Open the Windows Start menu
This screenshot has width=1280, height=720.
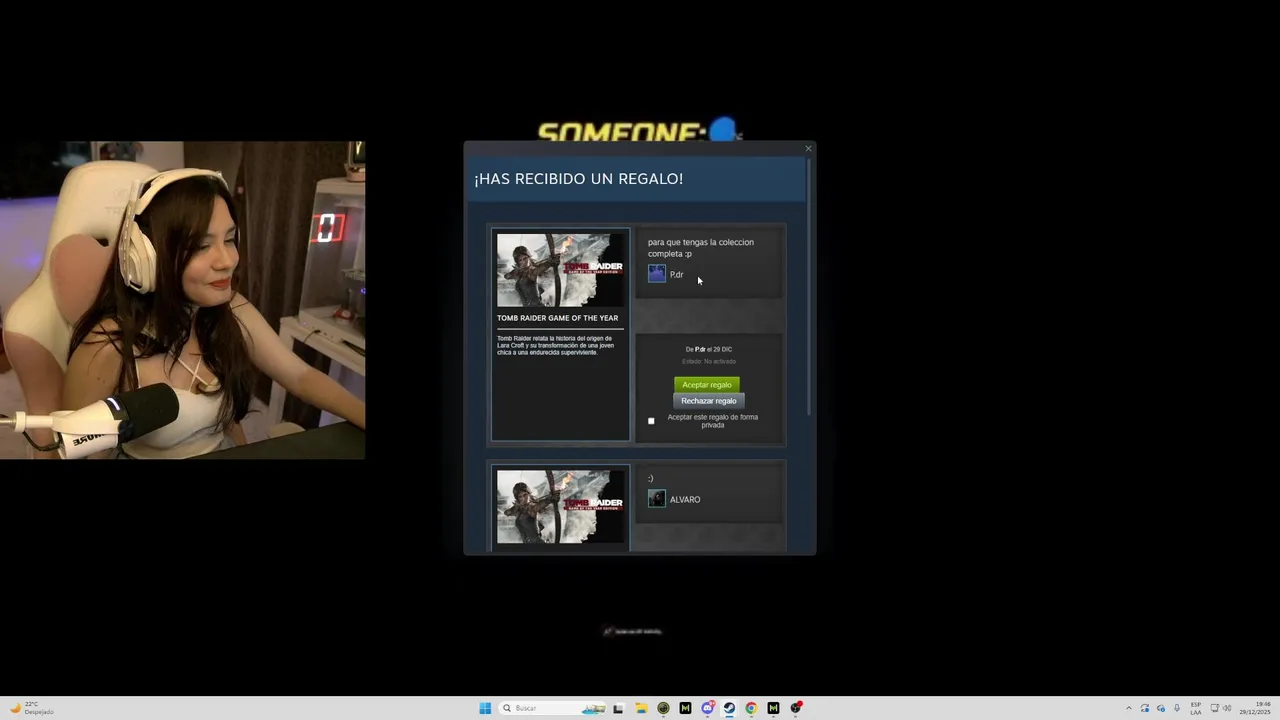coord(485,708)
